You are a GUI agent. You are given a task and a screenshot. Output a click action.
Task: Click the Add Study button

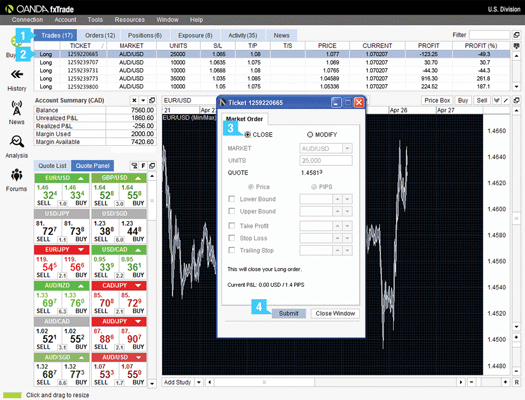pos(177,382)
